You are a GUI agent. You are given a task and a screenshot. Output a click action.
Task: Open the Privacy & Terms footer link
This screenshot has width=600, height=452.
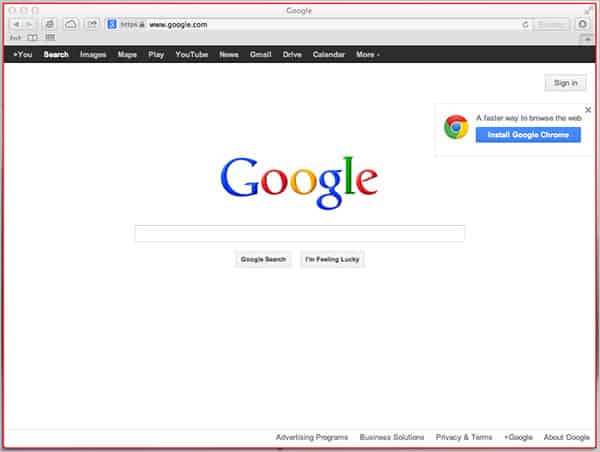[x=464, y=437]
